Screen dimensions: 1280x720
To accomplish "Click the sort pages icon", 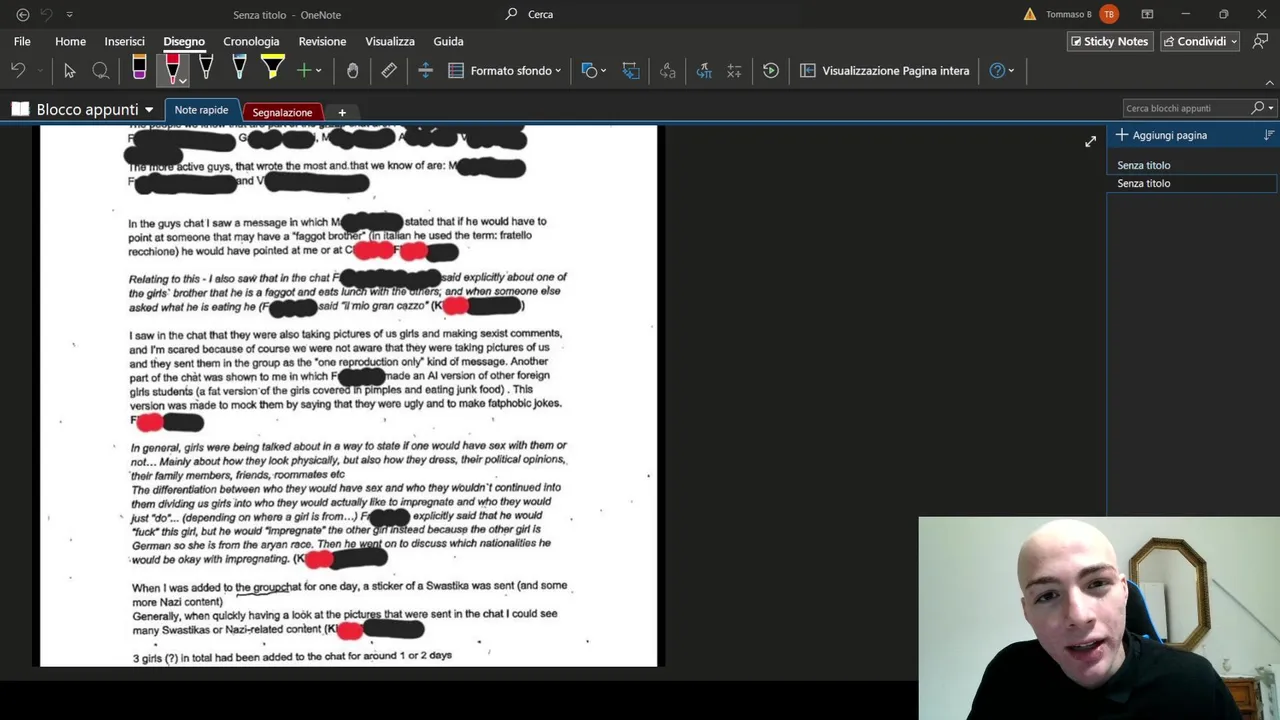I will pos(1269,135).
